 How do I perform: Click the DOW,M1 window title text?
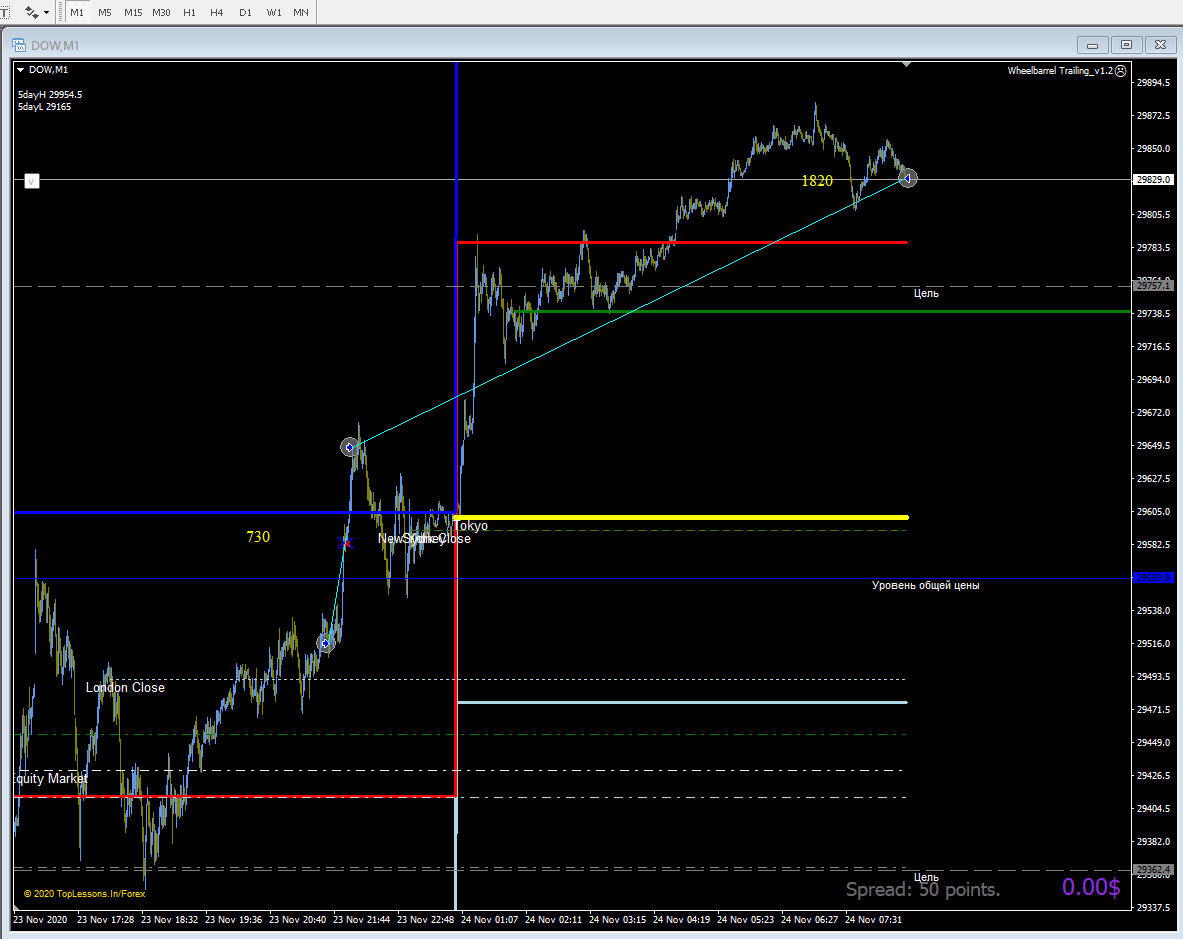[55, 46]
